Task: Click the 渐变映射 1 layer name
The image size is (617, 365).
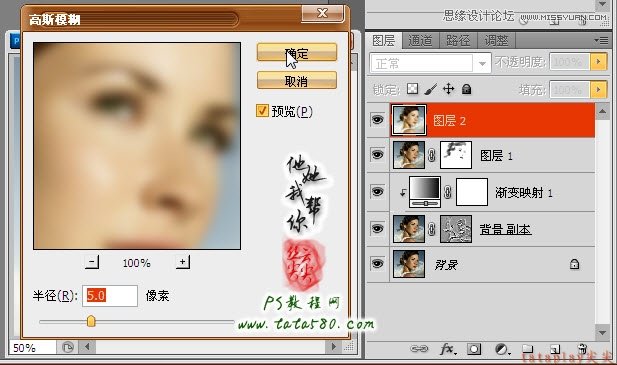Action: tap(524, 193)
